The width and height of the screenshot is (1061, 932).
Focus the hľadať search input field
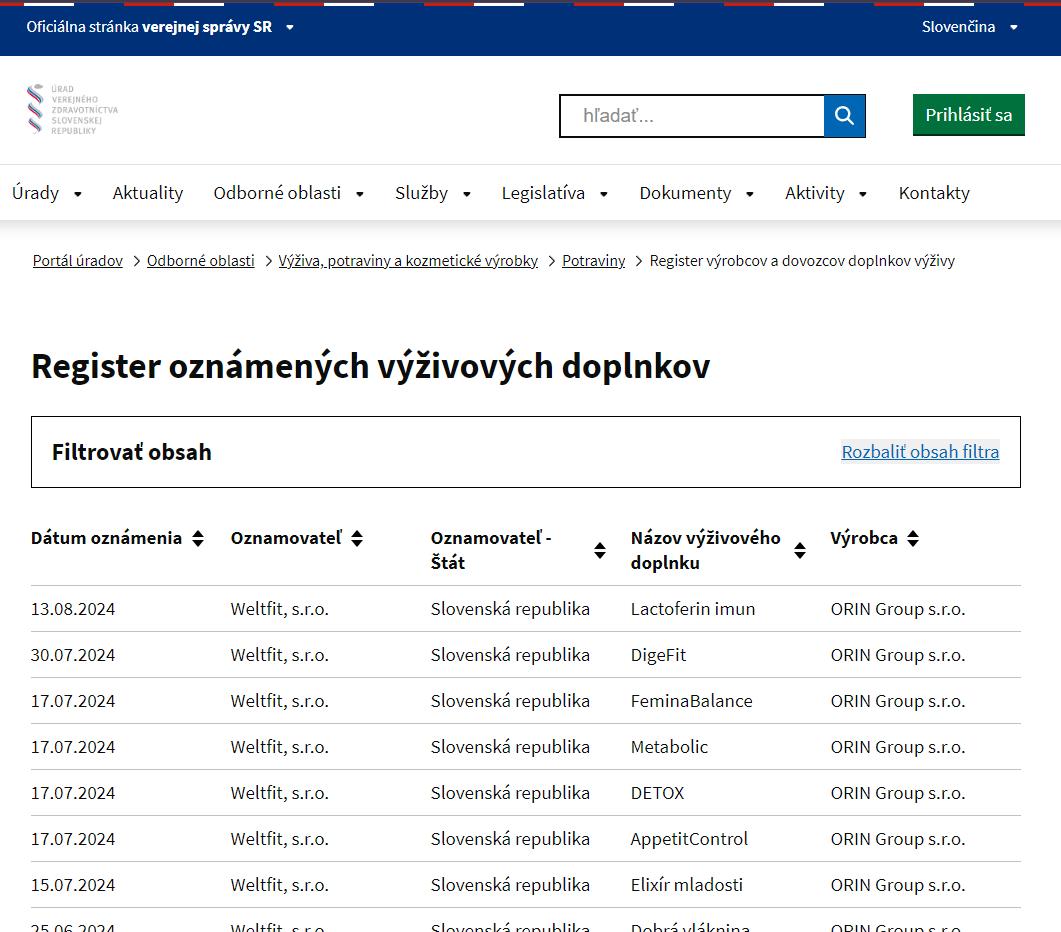(x=692, y=116)
